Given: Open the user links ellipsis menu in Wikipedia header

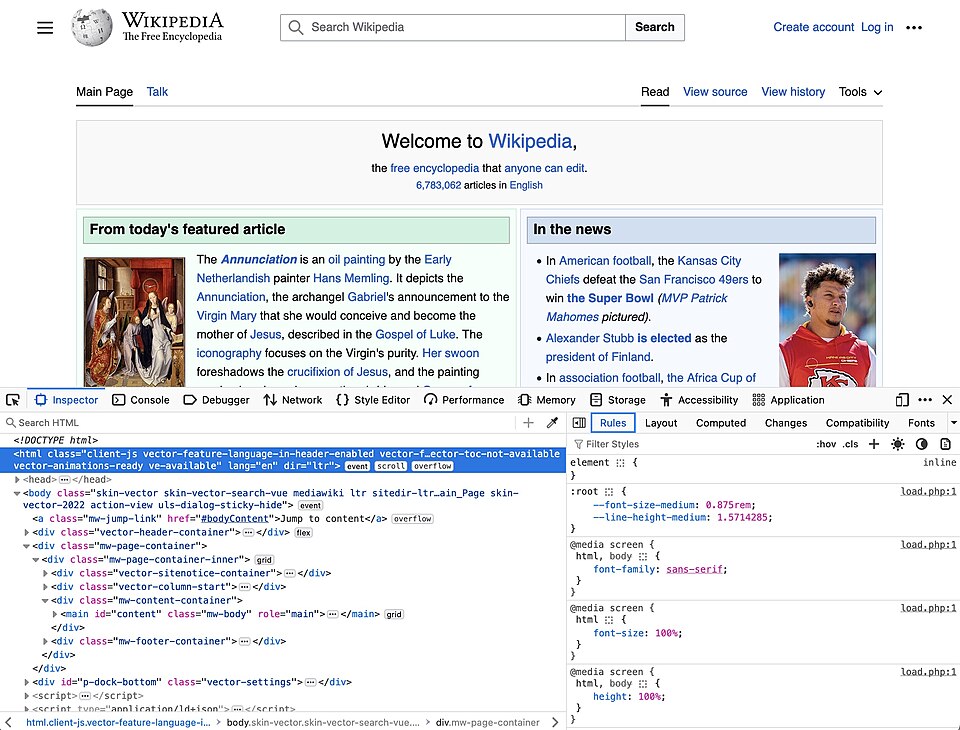Looking at the screenshot, I should tap(913, 28).
